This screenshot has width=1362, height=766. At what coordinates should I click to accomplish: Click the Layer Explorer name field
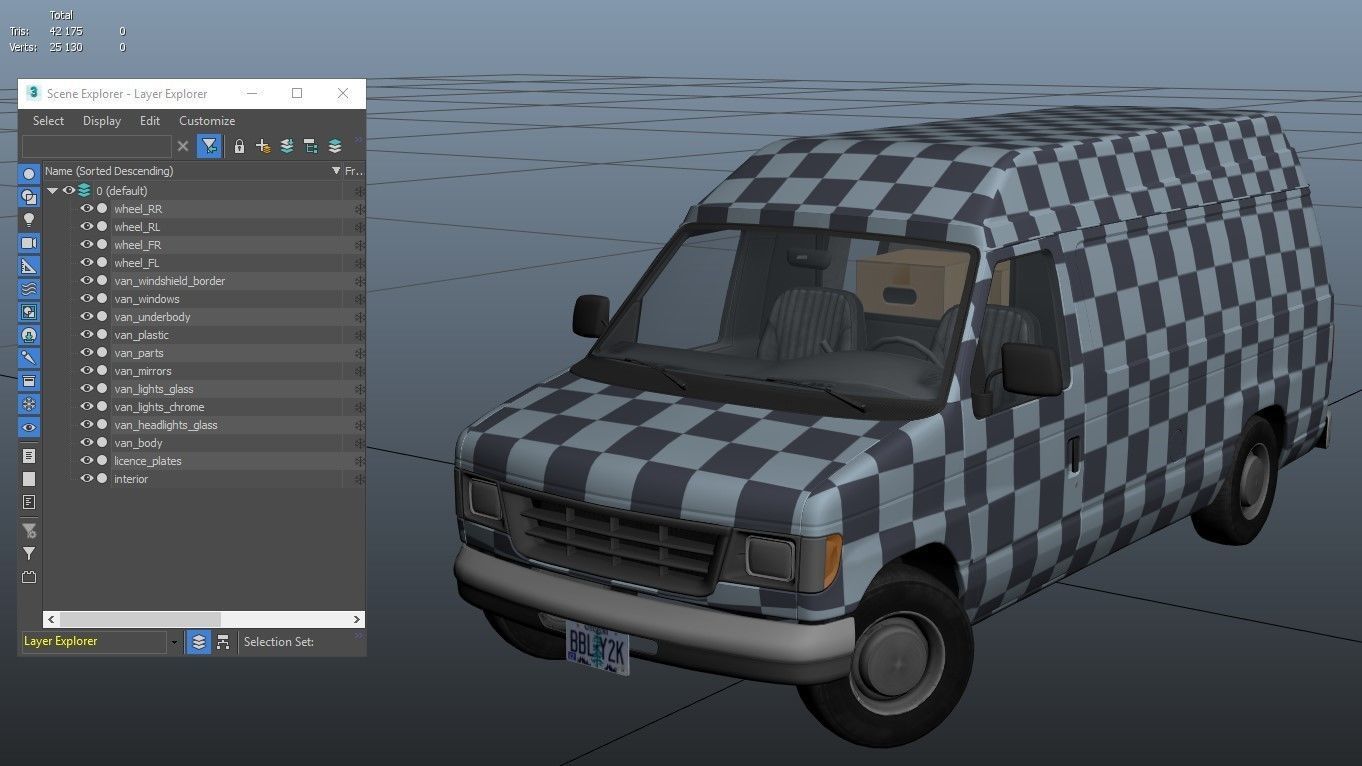tap(94, 642)
